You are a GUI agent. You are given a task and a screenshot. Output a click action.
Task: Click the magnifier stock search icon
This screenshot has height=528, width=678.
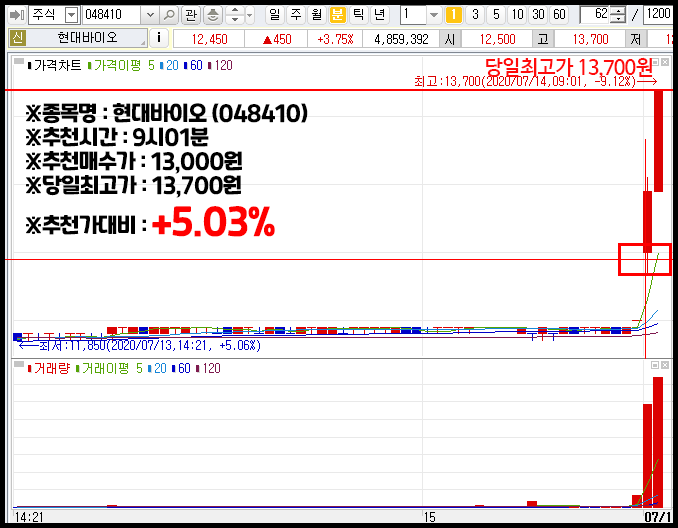[169, 15]
